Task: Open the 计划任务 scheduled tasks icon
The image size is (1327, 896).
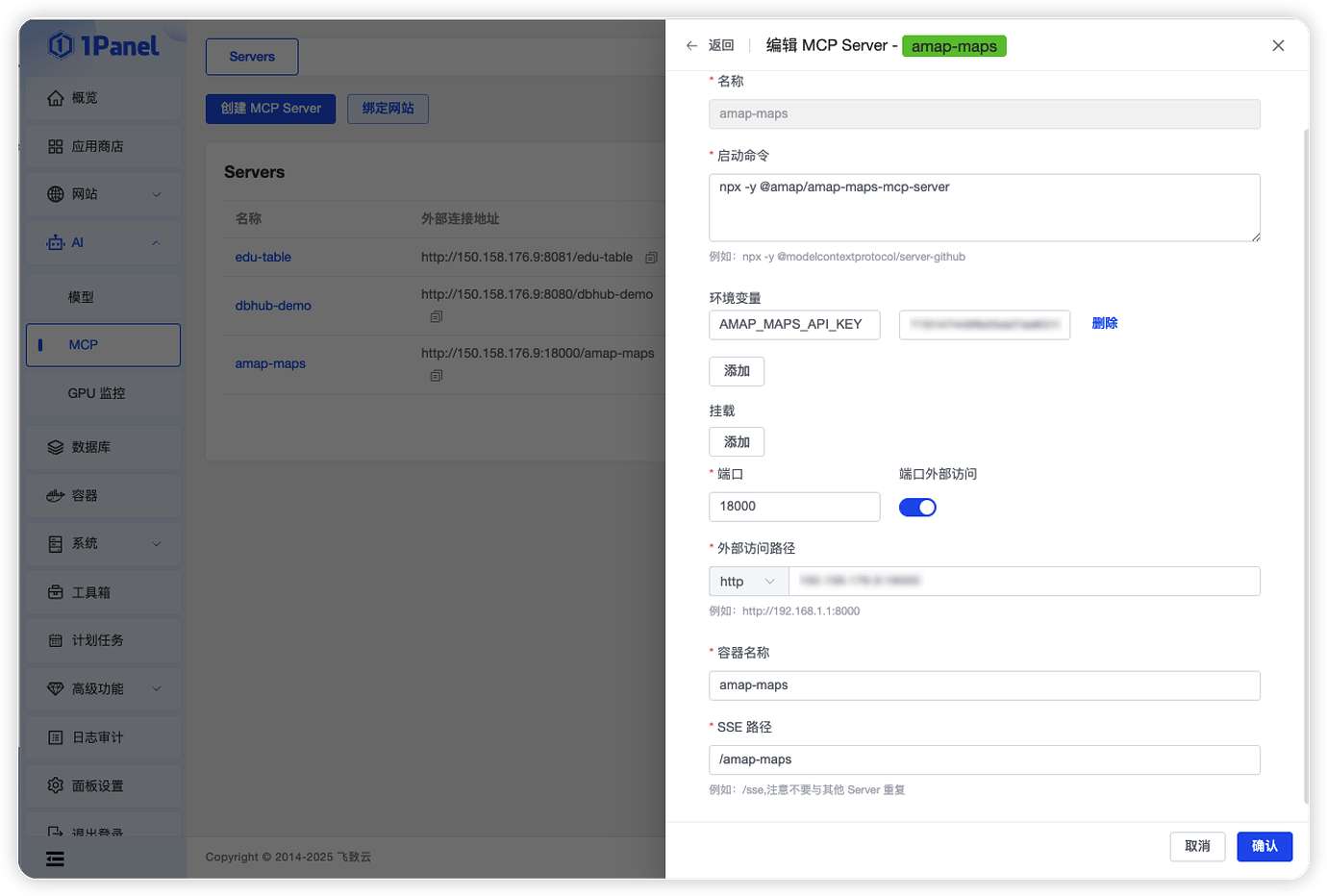Action: (x=56, y=640)
